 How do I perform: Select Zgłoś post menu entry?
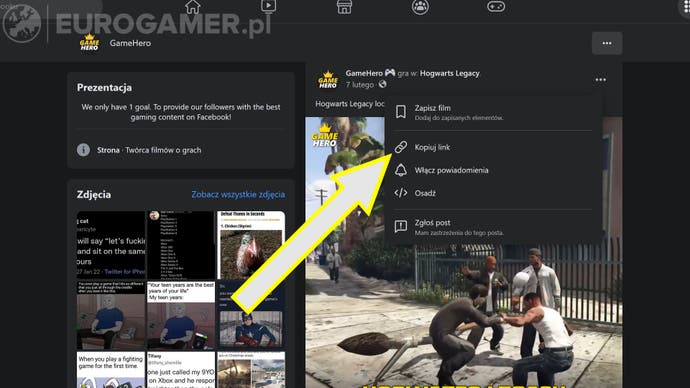[x=492, y=227]
